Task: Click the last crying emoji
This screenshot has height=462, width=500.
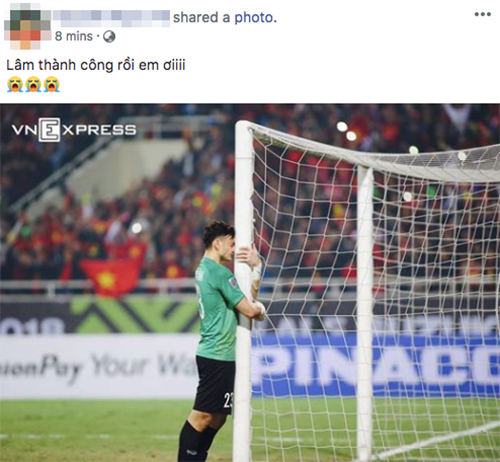Action: tap(51, 84)
